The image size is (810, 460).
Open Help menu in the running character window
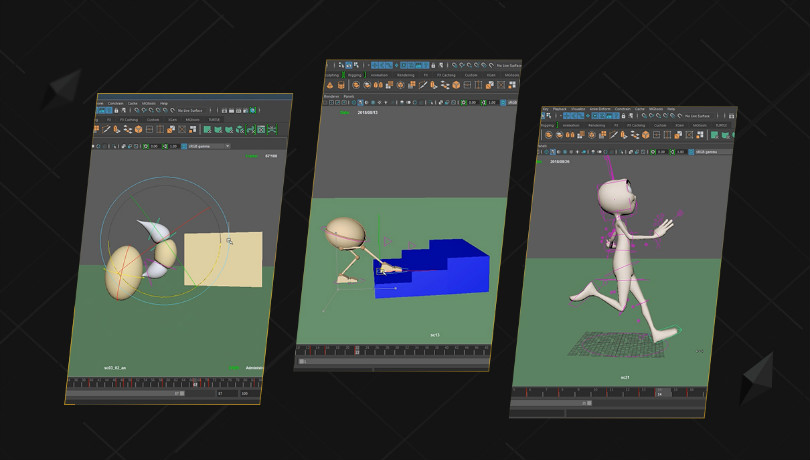671,110
